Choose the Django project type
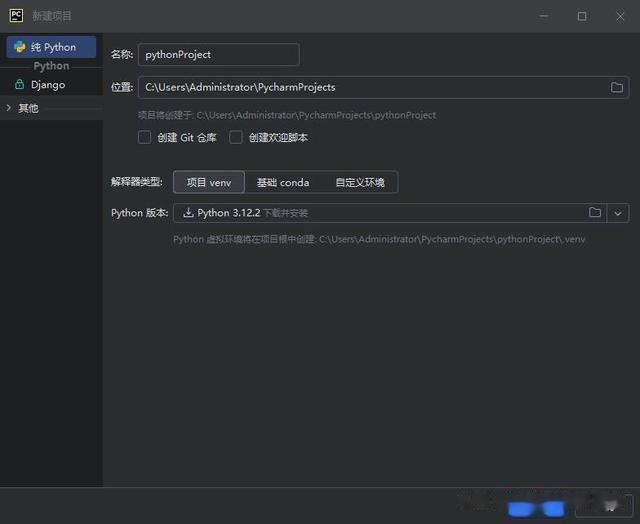 click(x=48, y=84)
